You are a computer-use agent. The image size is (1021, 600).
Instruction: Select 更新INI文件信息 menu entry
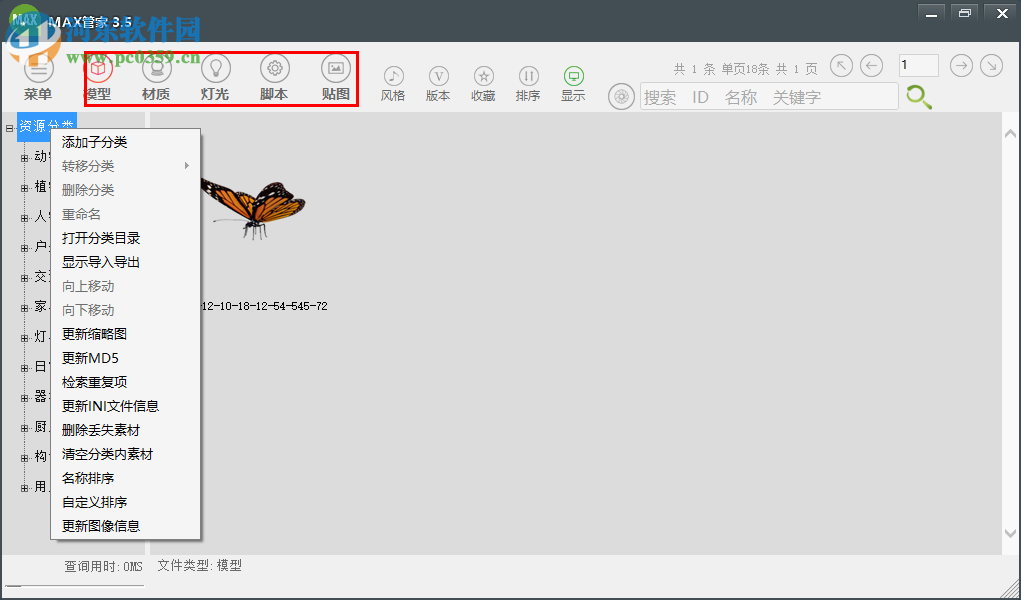click(125, 407)
